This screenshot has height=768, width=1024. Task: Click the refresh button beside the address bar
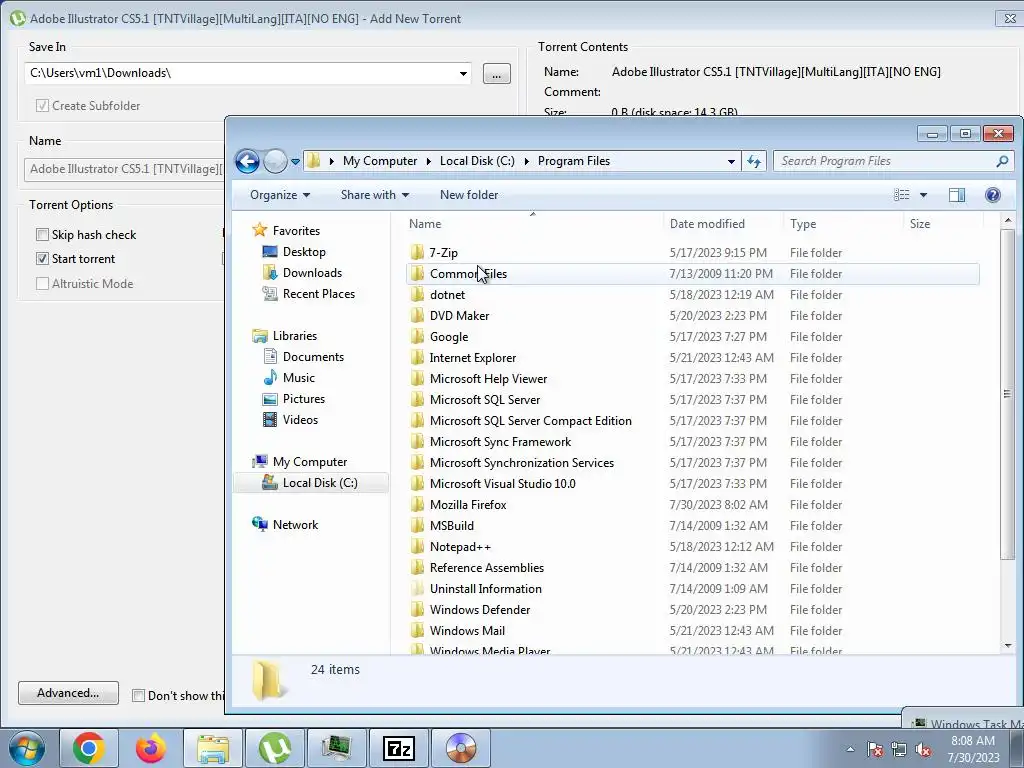754,161
